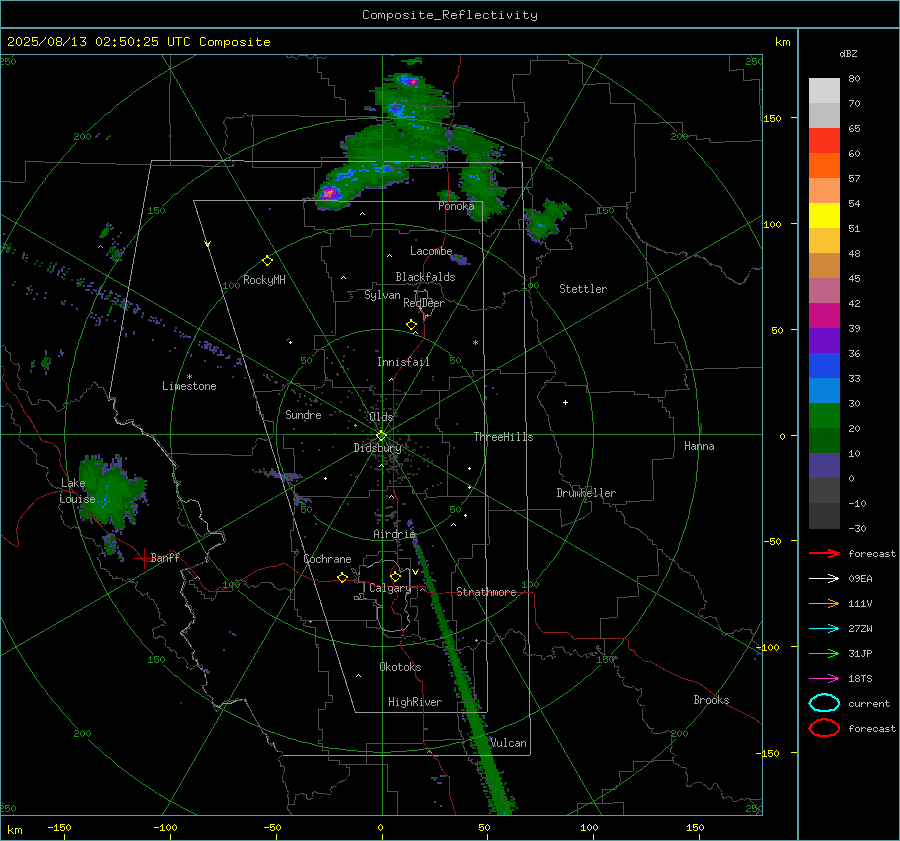The image size is (900, 841).
Task: Click the 'Stettler' city label
Action: pos(583,289)
